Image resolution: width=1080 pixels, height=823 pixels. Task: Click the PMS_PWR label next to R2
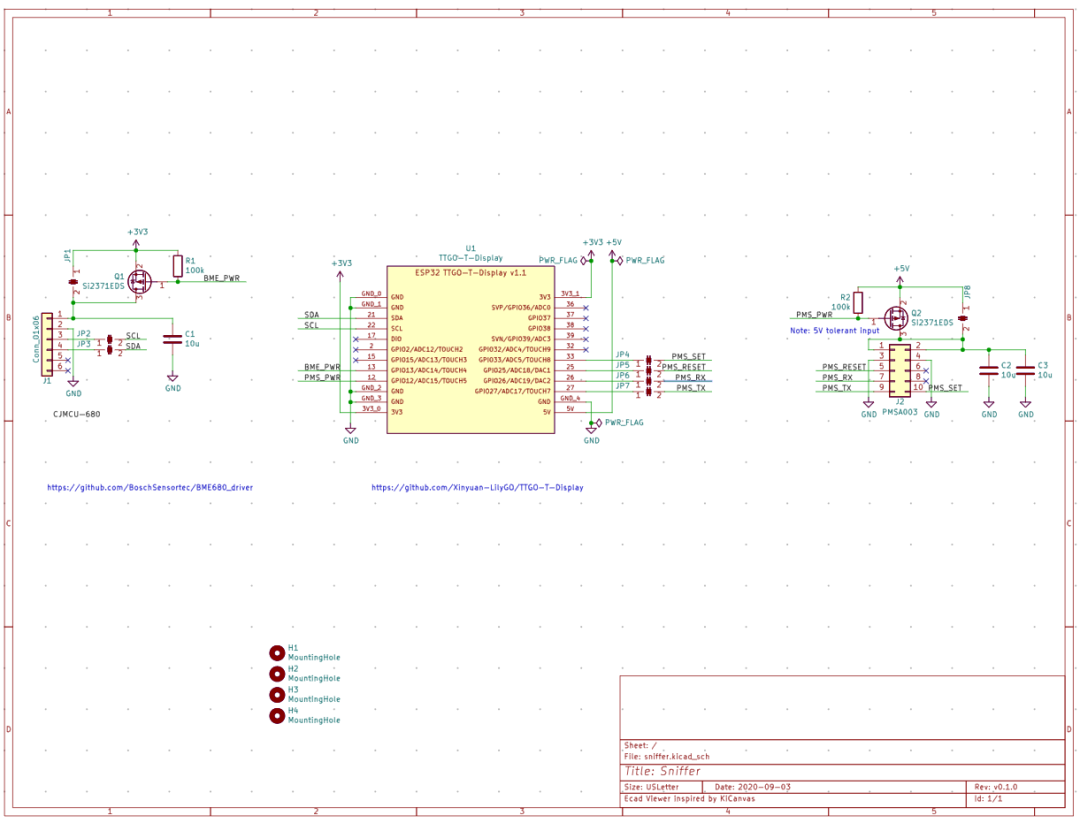[814, 315]
